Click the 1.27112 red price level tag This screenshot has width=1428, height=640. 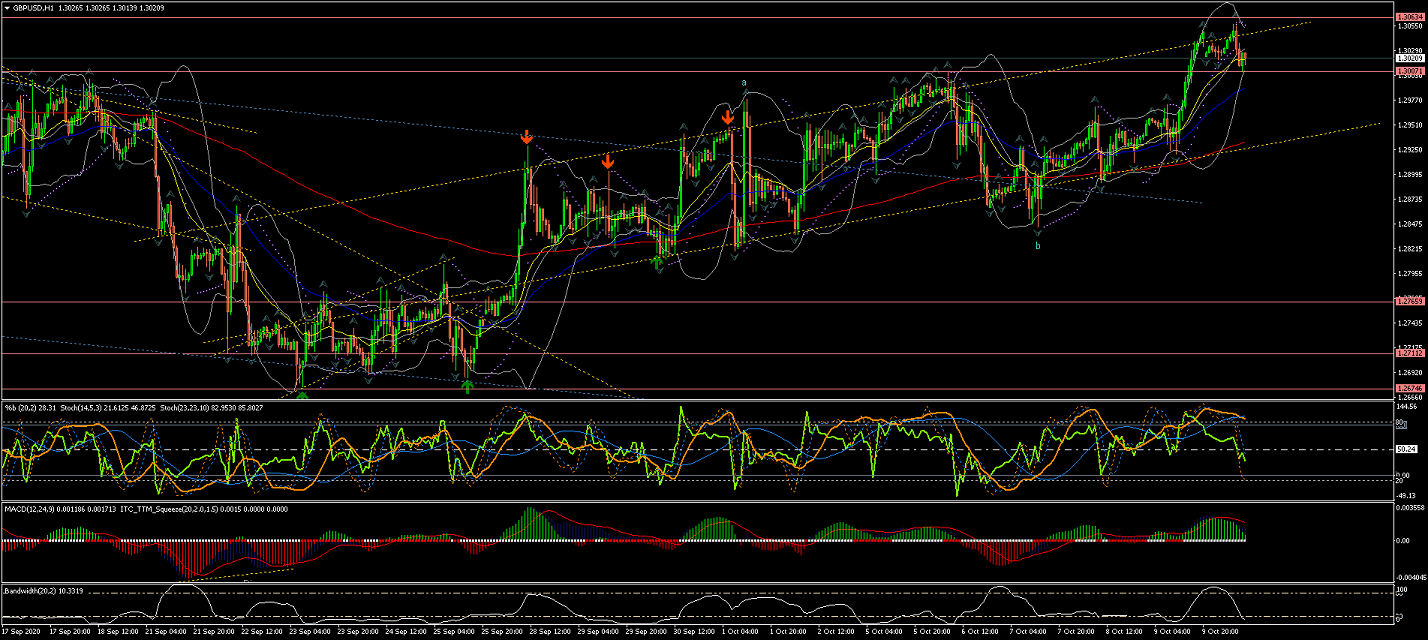[1408, 353]
